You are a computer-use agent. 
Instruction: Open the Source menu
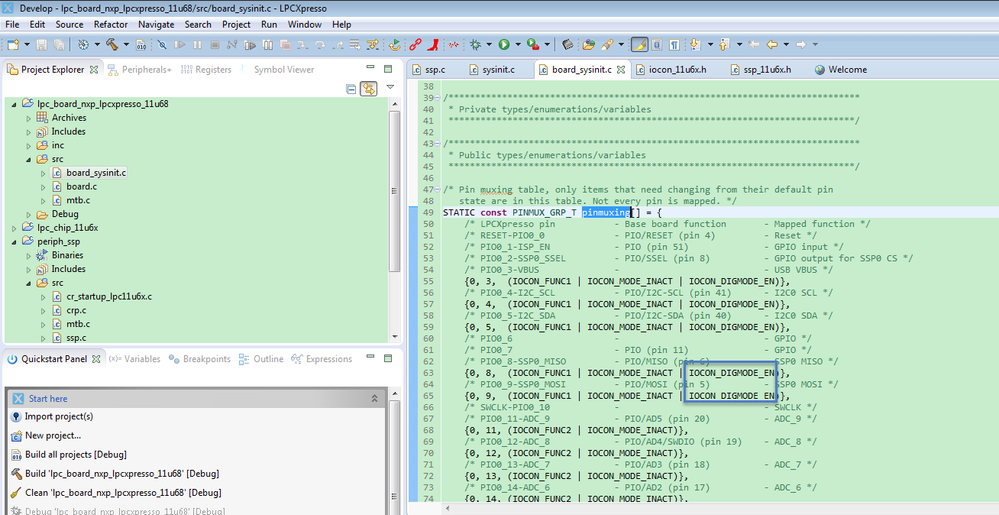tap(69, 24)
